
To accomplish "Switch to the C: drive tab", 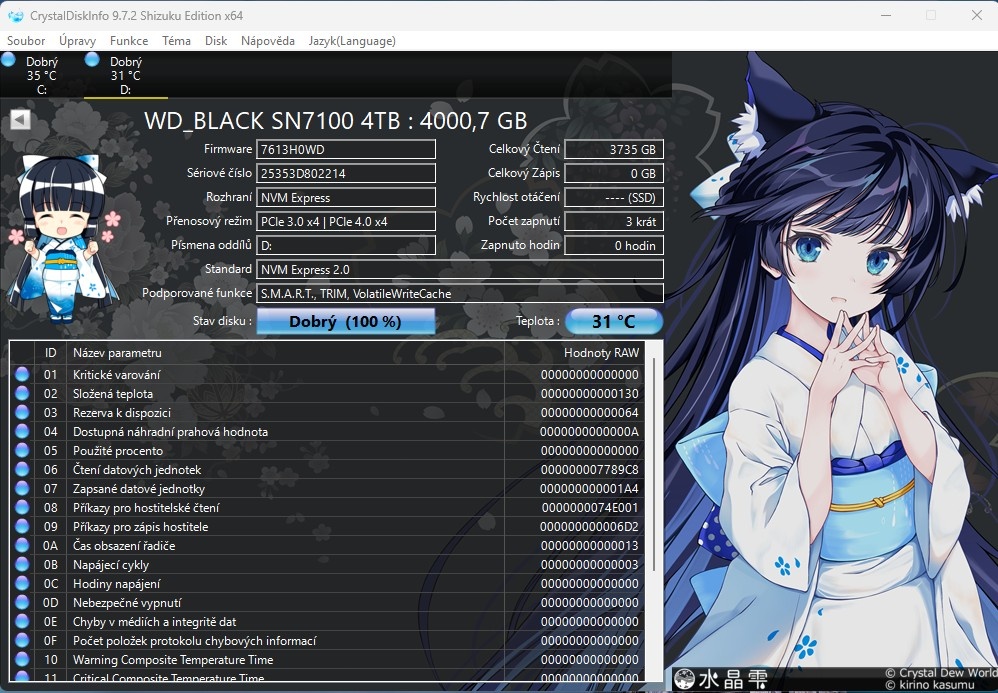I will [38, 75].
